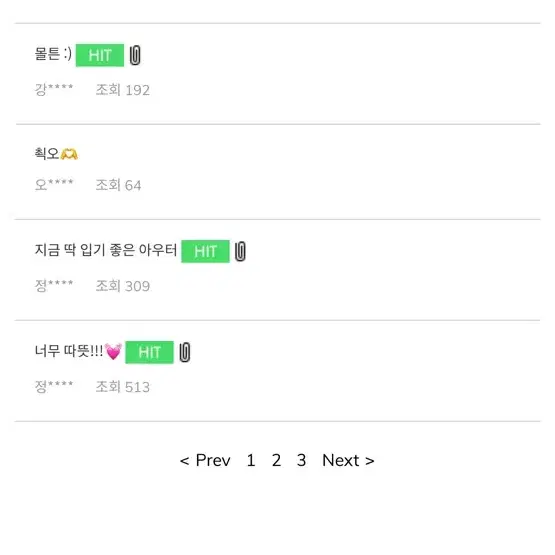Click HIT badge on 지금 딱 입기 좋은 아우터
This screenshot has width=555, height=555.
(205, 251)
